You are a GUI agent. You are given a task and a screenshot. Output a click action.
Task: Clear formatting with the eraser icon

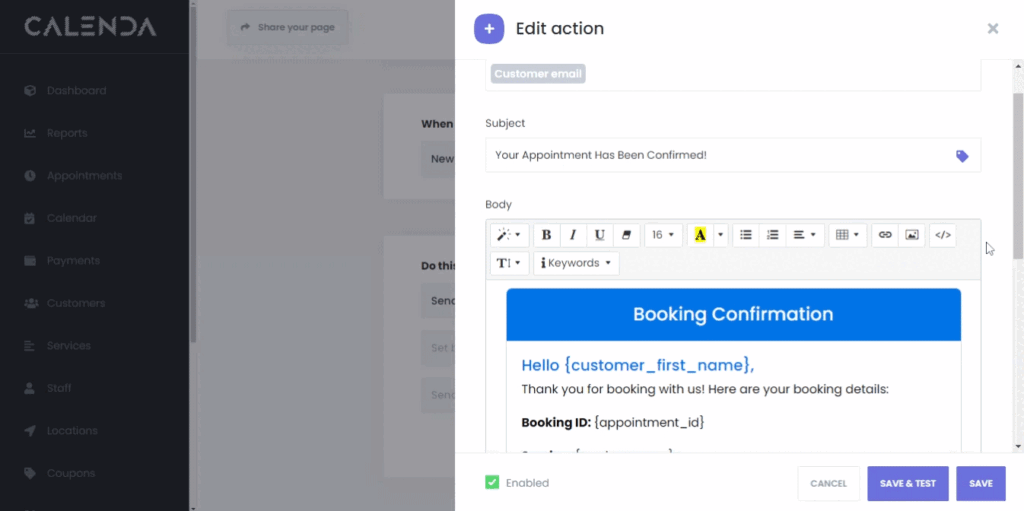(x=626, y=235)
